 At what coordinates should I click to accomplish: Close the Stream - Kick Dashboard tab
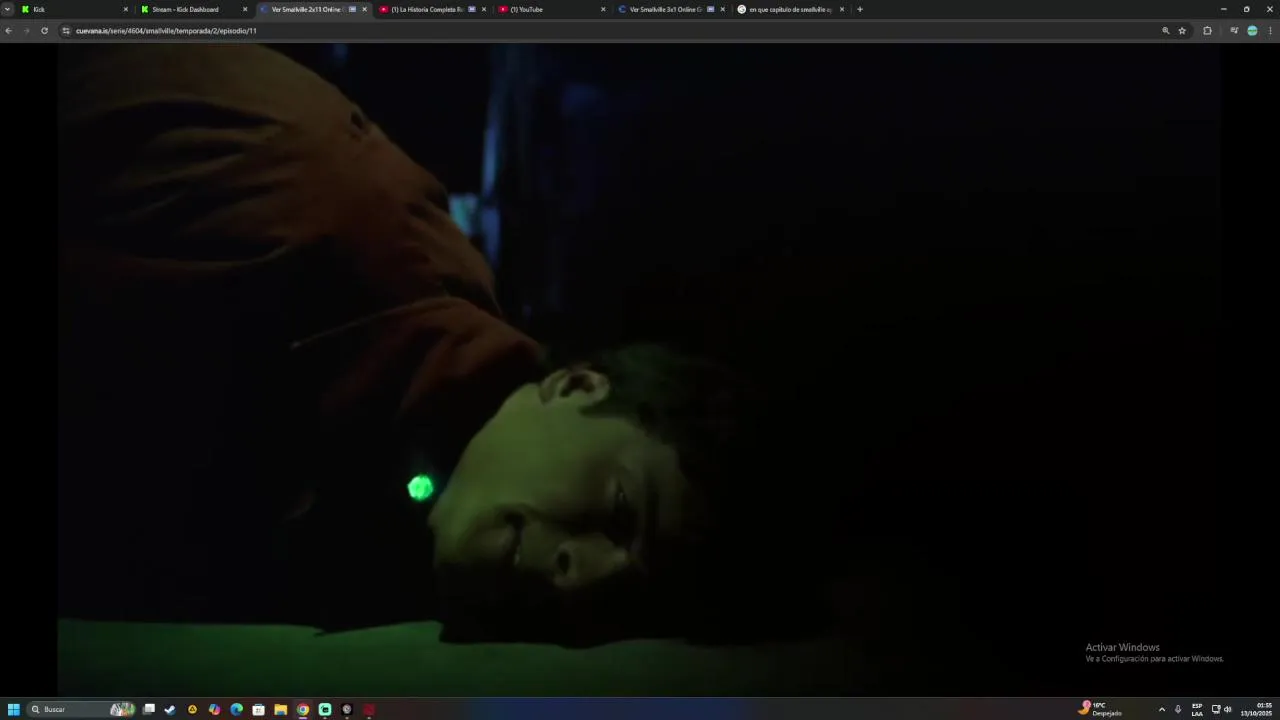pyautogui.click(x=245, y=9)
